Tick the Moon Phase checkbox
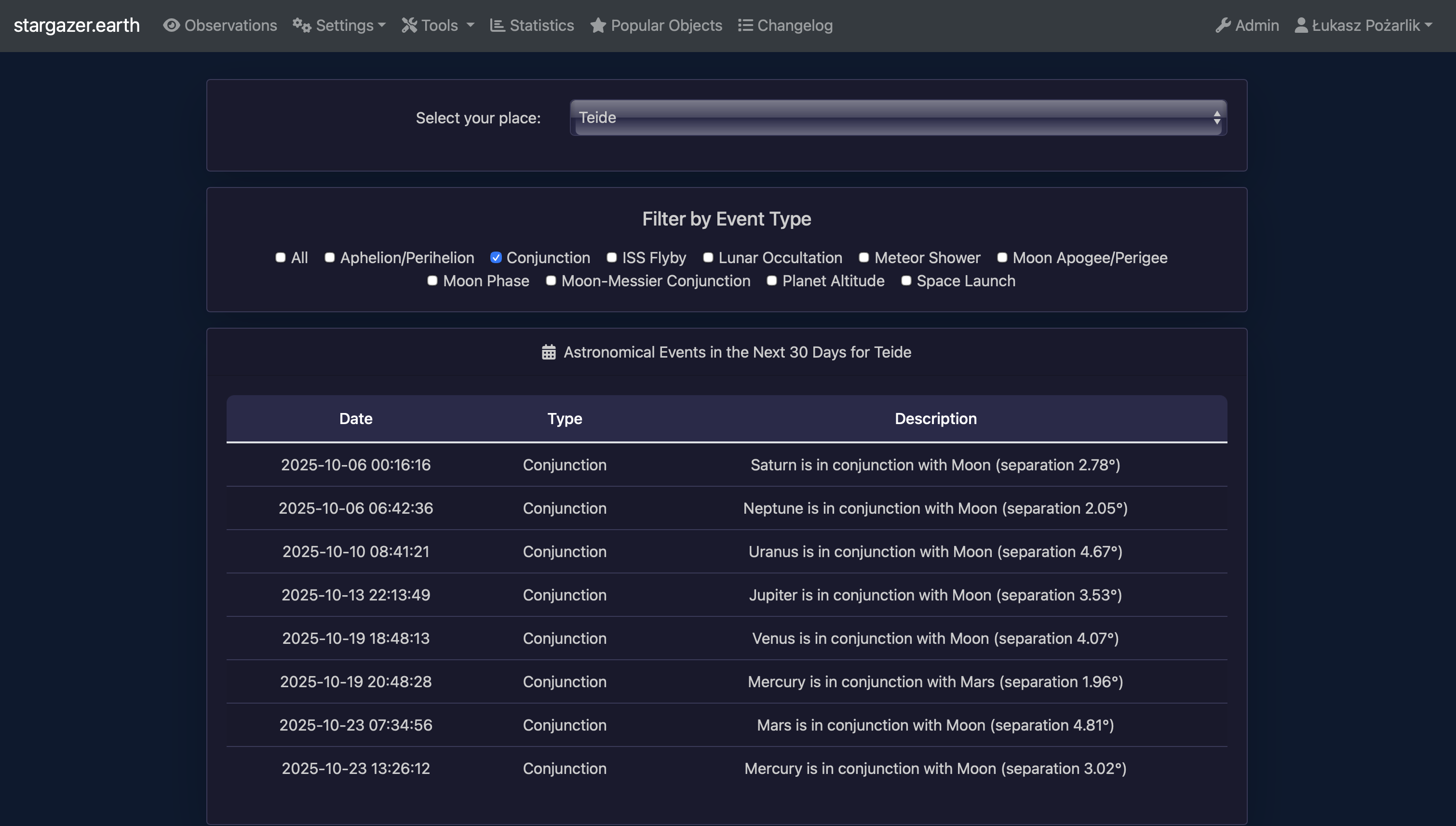The image size is (1456, 826). (432, 281)
